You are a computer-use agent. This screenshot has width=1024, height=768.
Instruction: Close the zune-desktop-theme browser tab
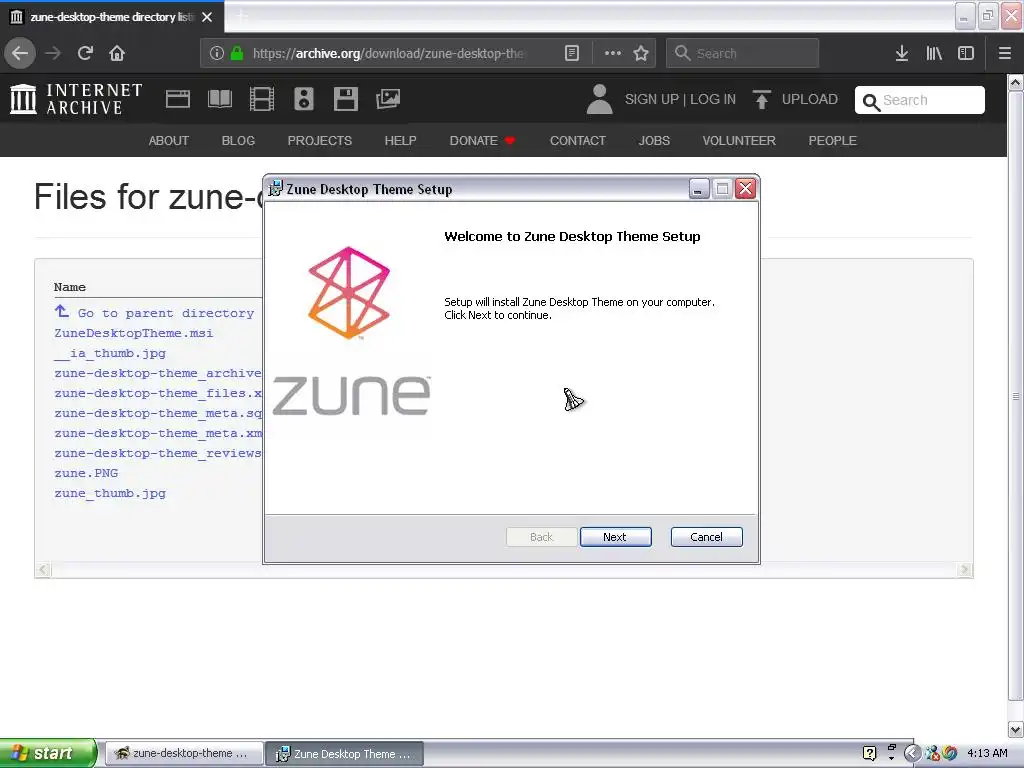point(207,17)
